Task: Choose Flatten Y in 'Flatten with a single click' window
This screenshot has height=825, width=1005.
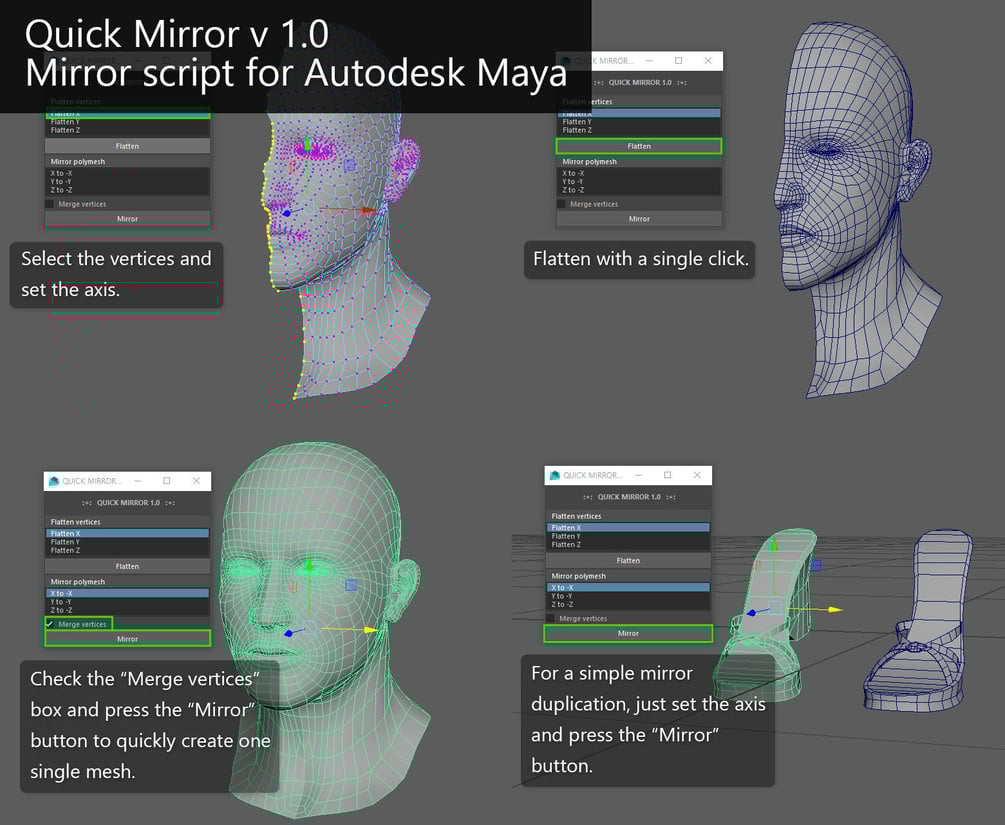Action: (638, 122)
